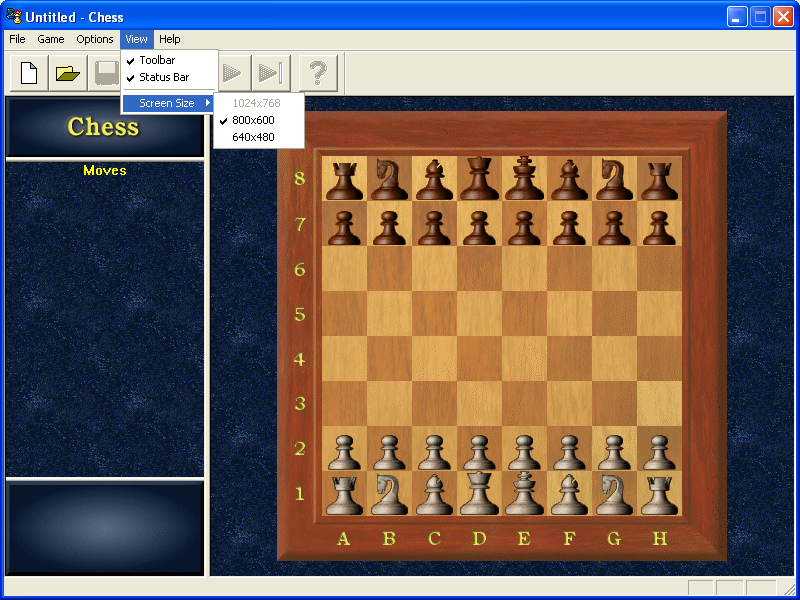Click the play next move arrow icon

pos(232,72)
